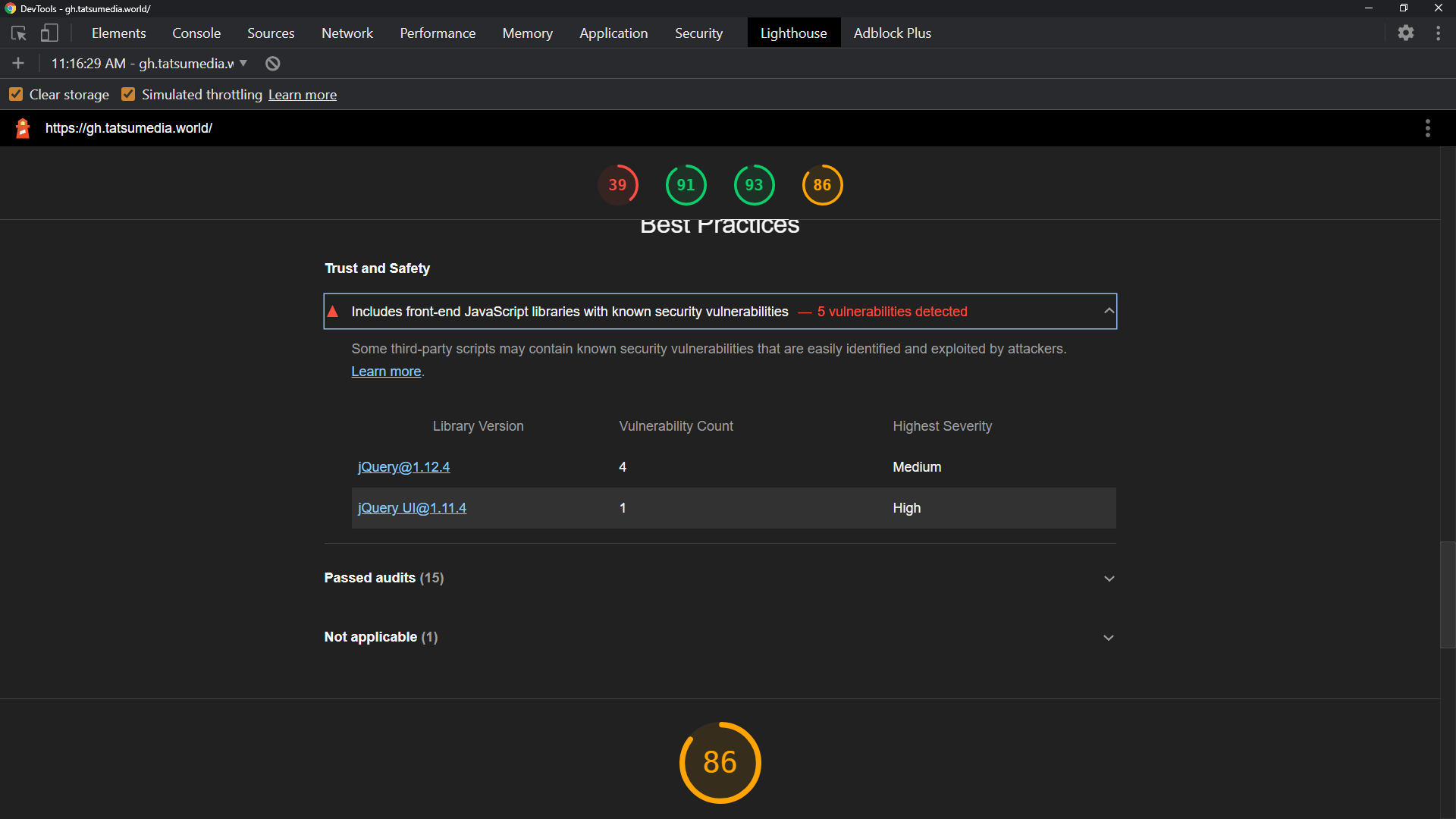This screenshot has height=819, width=1456.
Task: Click the inspect element picker icon
Action: [19, 33]
